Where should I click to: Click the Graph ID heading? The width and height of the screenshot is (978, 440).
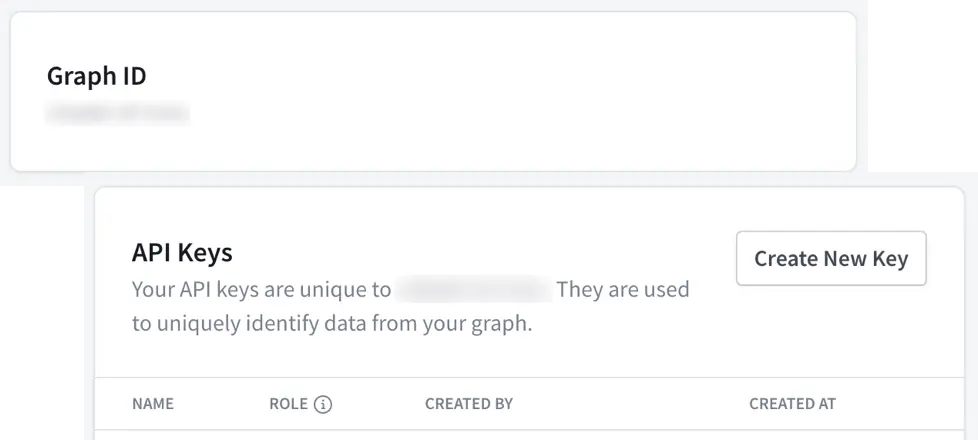[x=97, y=76]
